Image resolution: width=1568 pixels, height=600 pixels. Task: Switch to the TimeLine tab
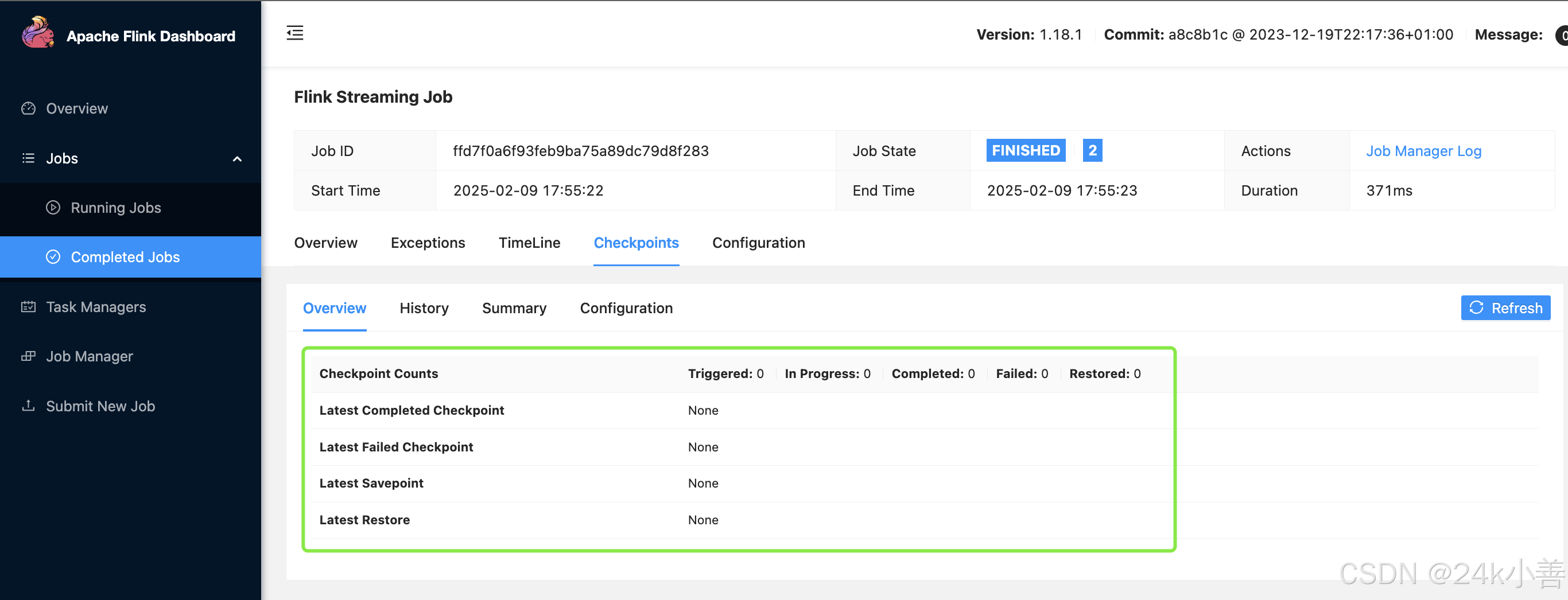tap(530, 243)
